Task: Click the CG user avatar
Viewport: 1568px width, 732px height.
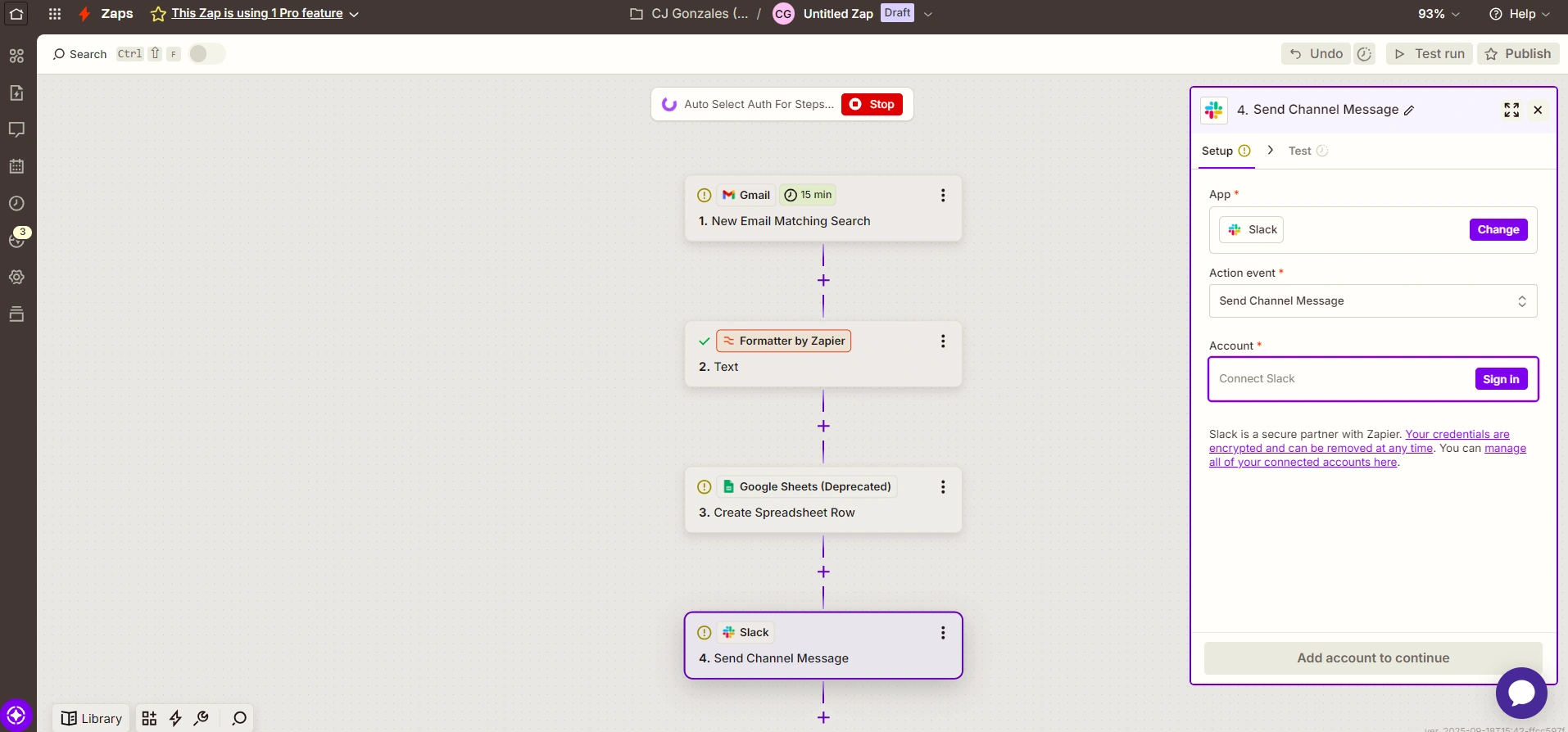Action: [x=783, y=14]
